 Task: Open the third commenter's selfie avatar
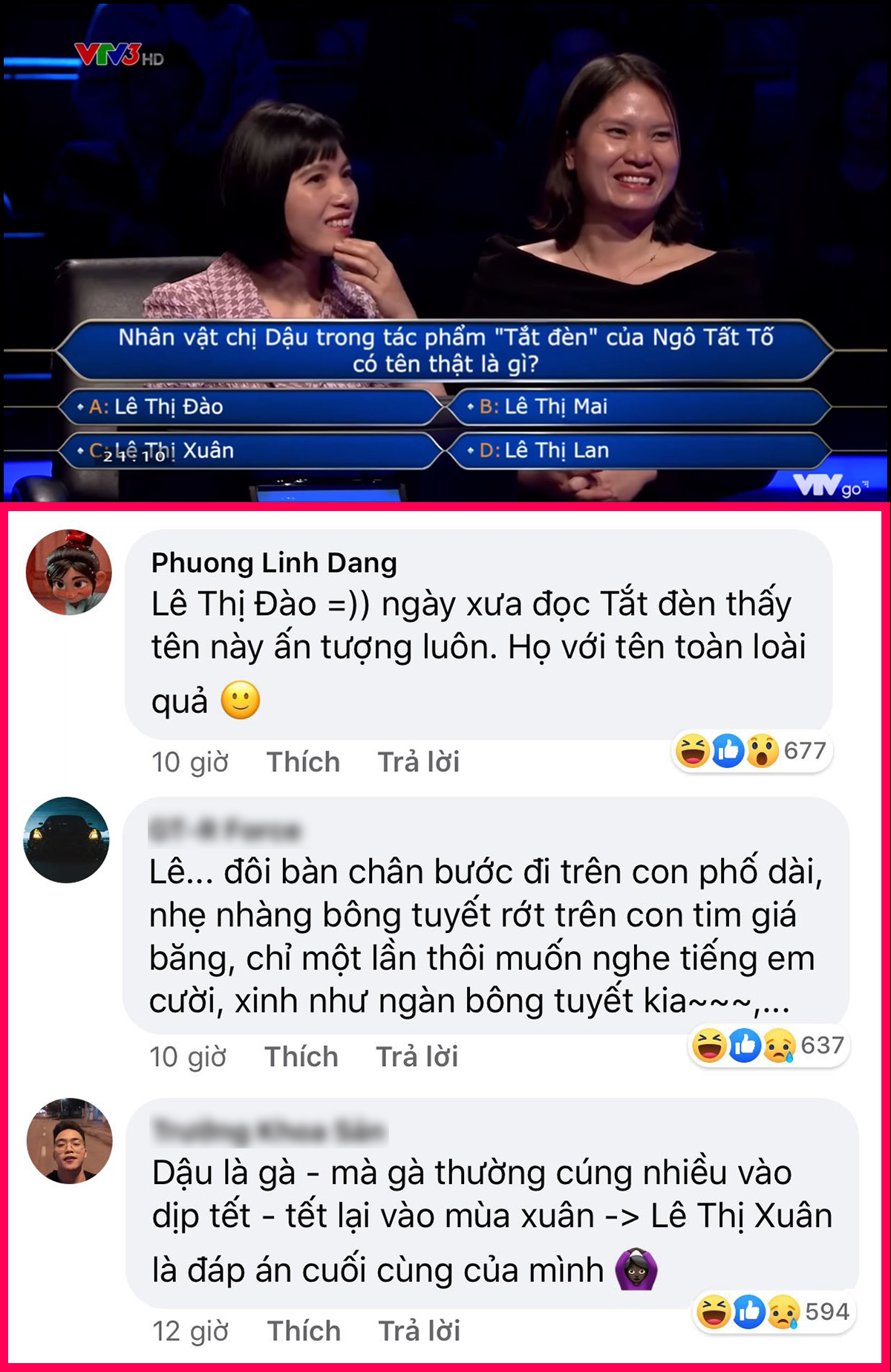coord(70,1140)
